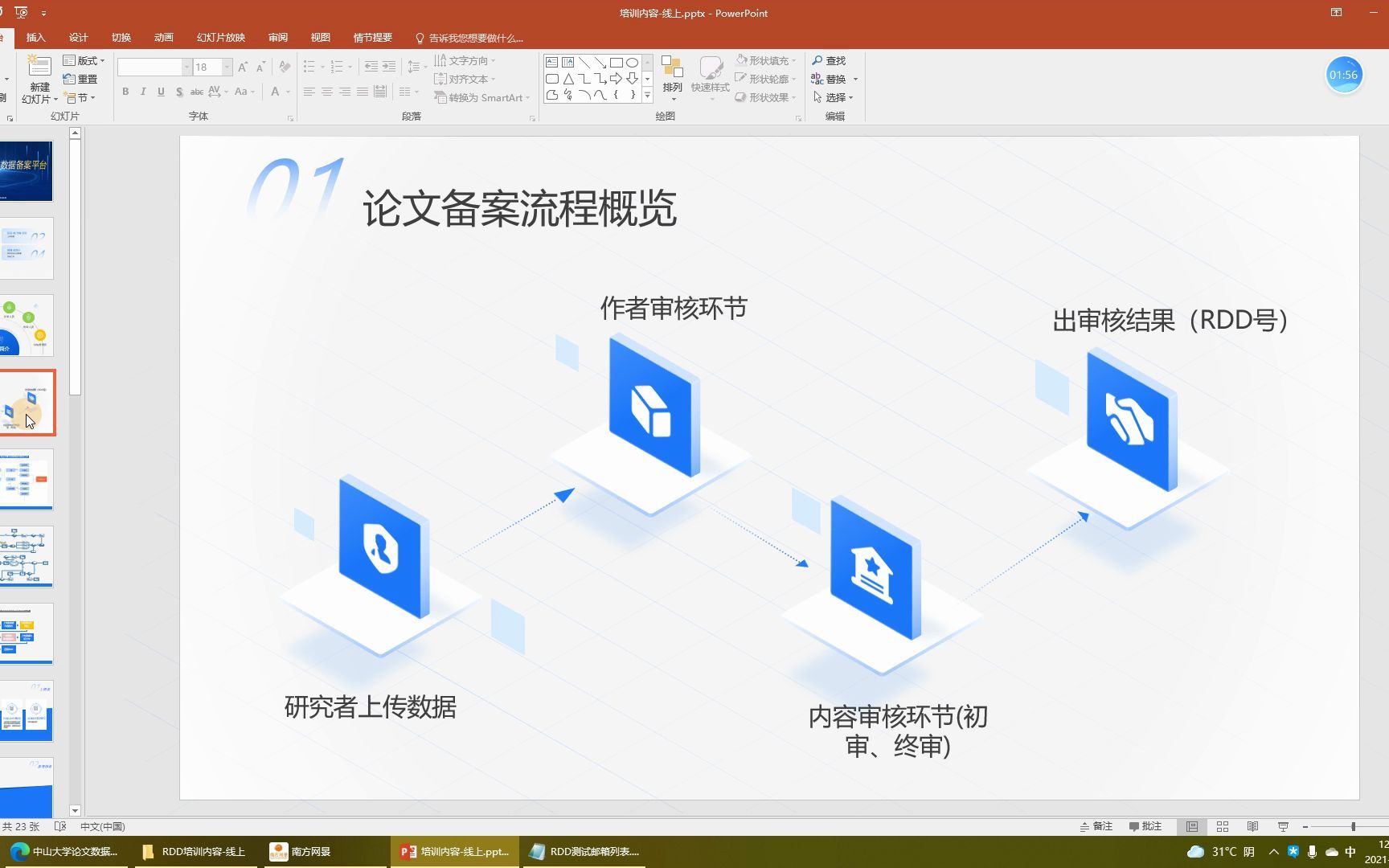Screen dimensions: 1389x868
Task: Open the font name dropdown
Action: (186, 68)
